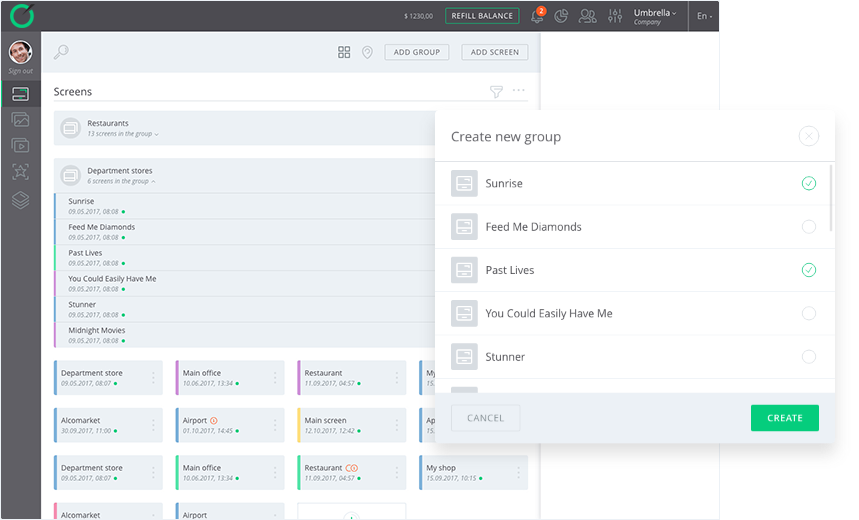Switch to grid view icon
Viewport: 859px width, 520px height.
coord(344,52)
